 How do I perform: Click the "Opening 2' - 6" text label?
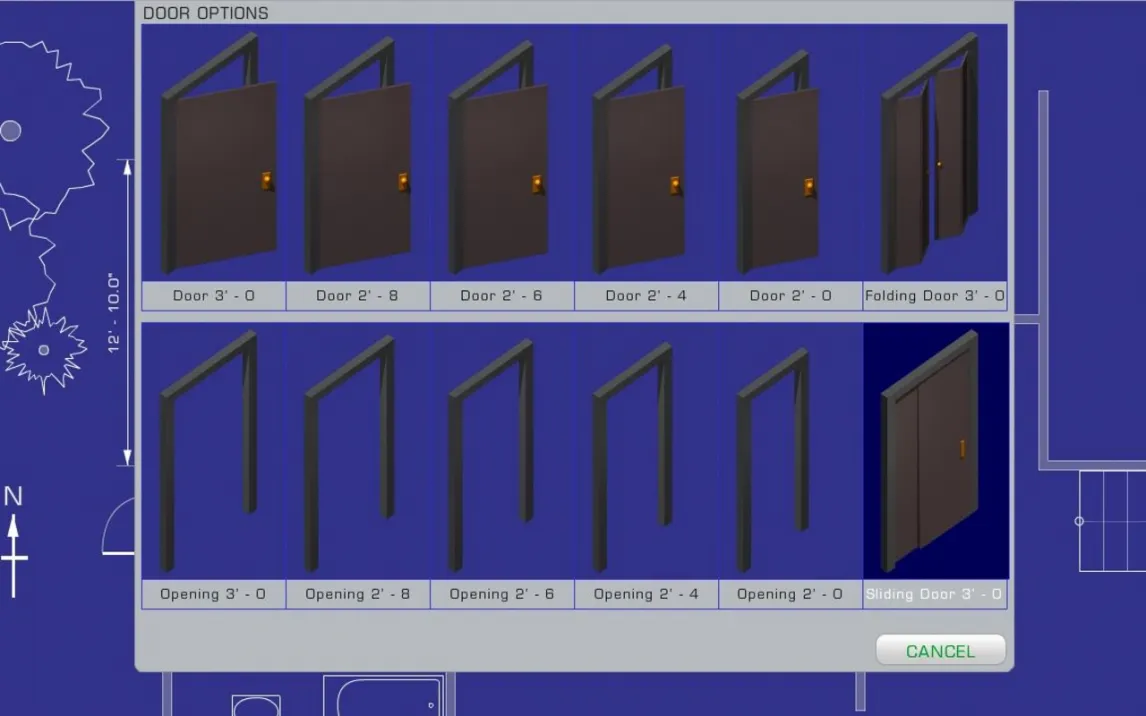click(x=502, y=594)
